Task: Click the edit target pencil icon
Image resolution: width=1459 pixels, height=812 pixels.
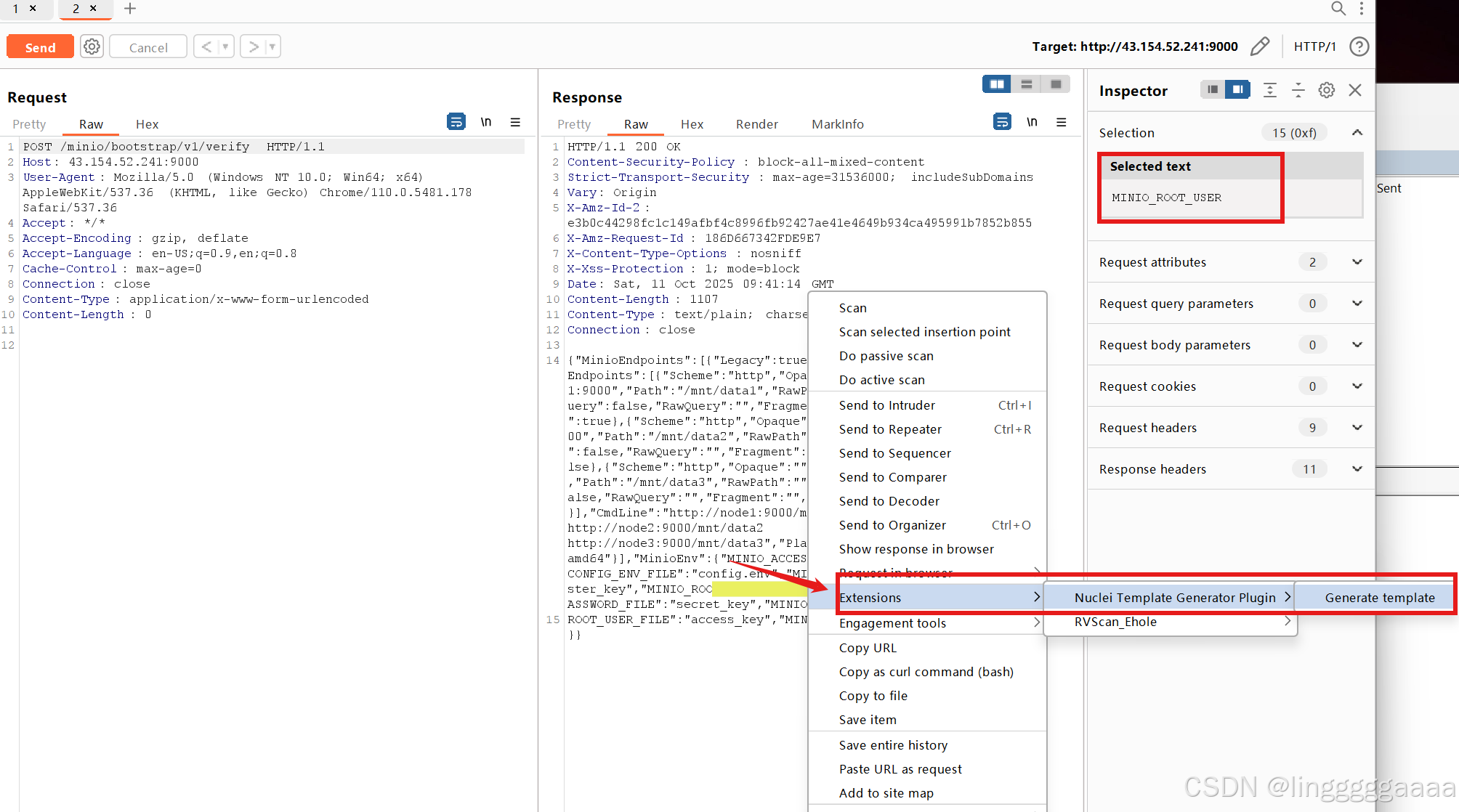Action: click(x=1260, y=46)
